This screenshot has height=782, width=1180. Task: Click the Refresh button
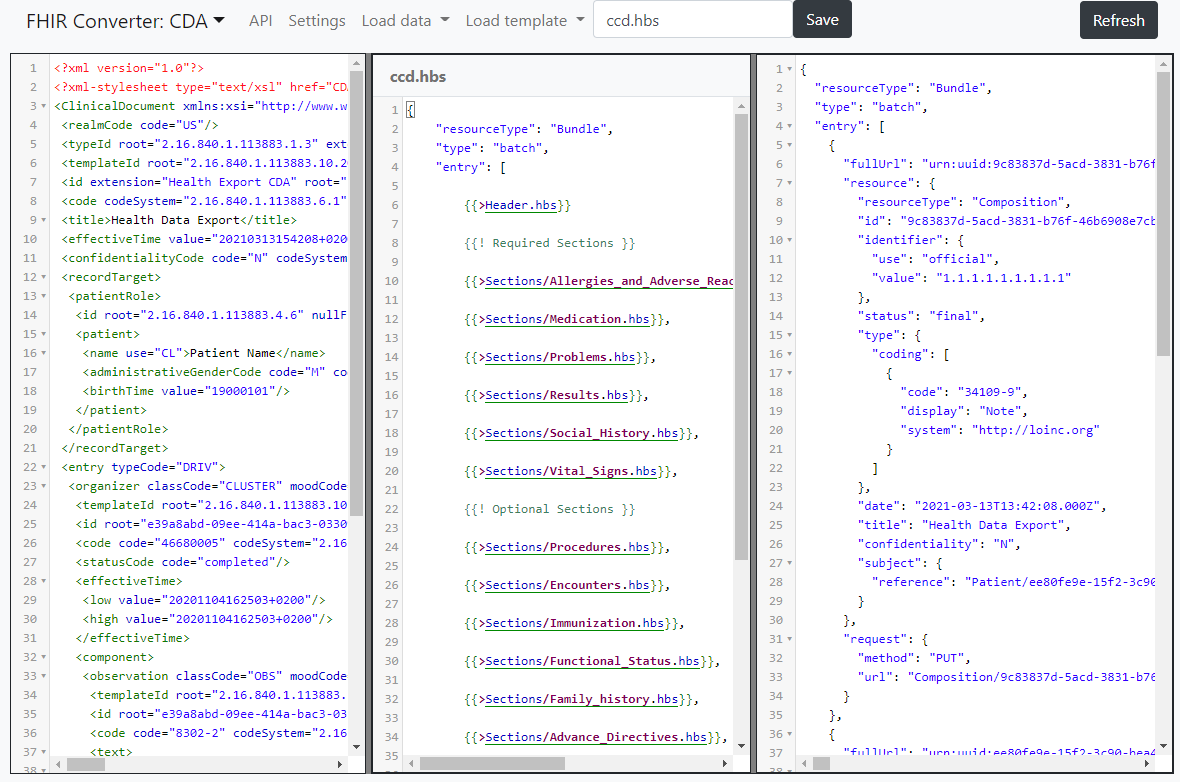coord(1118,20)
